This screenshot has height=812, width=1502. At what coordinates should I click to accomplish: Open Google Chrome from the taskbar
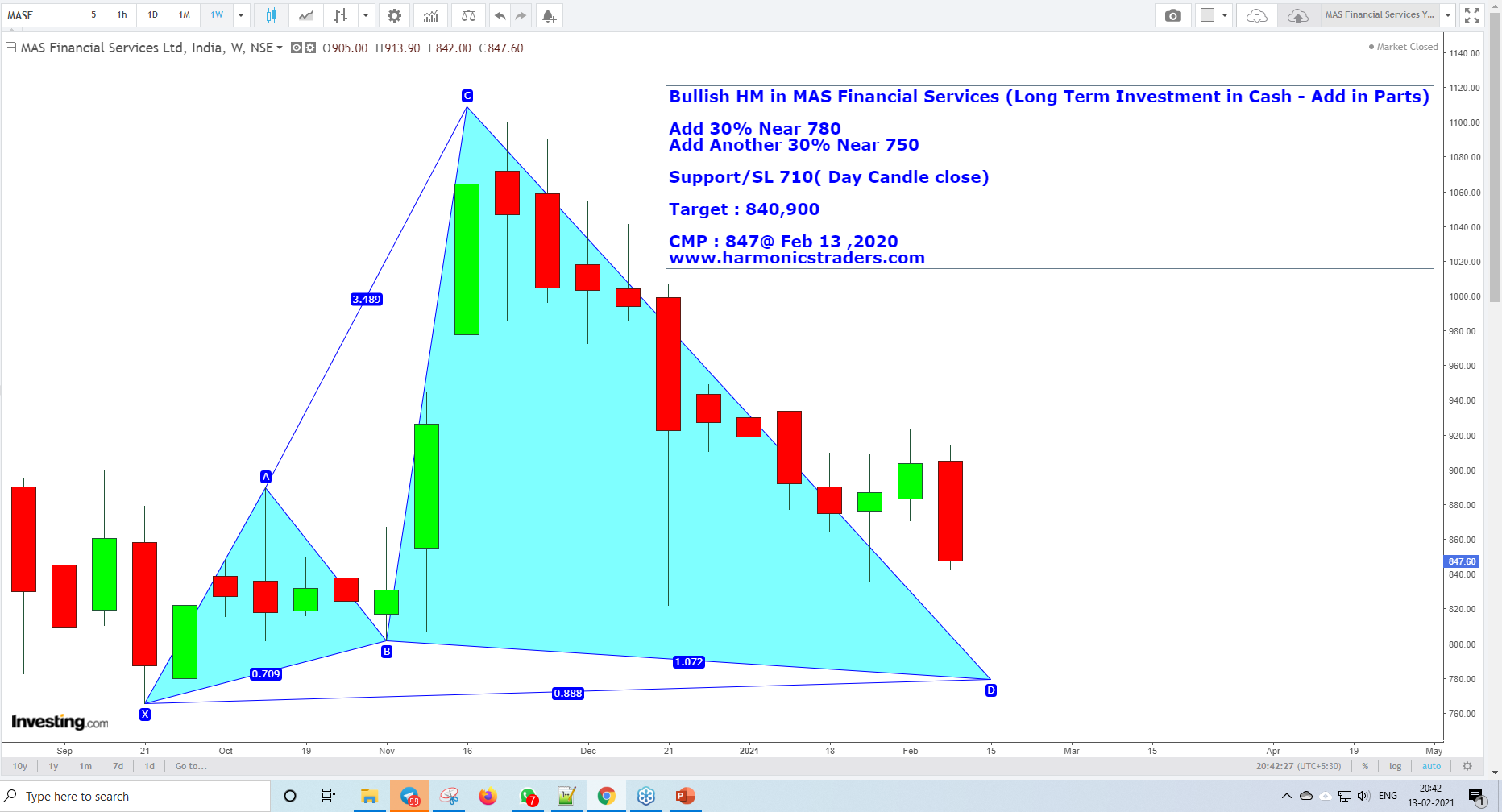point(606,796)
